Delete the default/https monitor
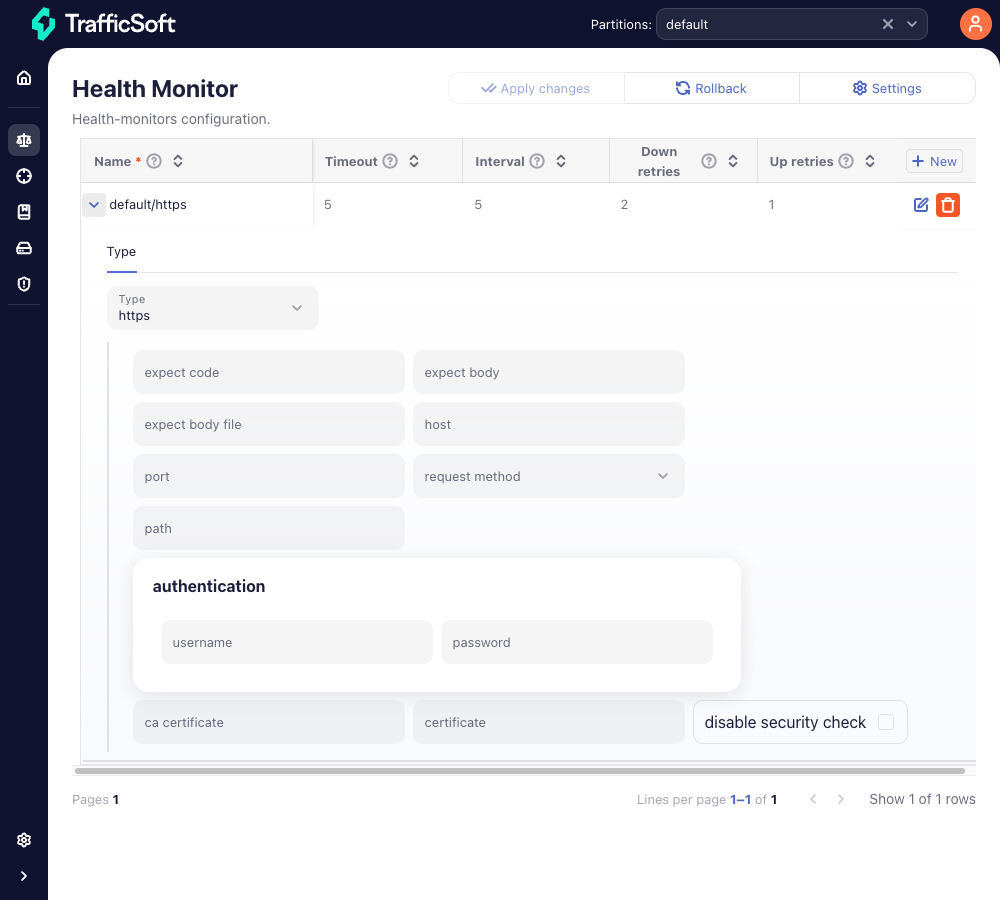The height and width of the screenshot is (900, 1000). (x=948, y=205)
